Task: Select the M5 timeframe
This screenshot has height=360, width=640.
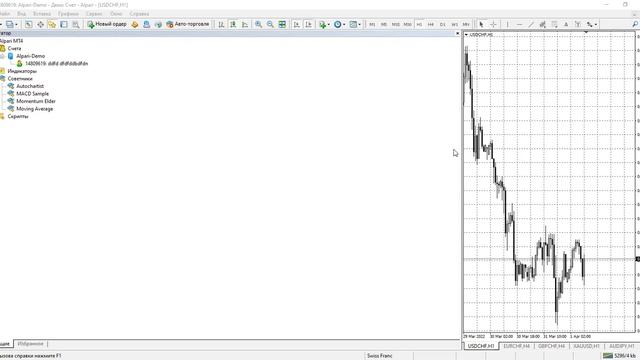Action: 384,24
